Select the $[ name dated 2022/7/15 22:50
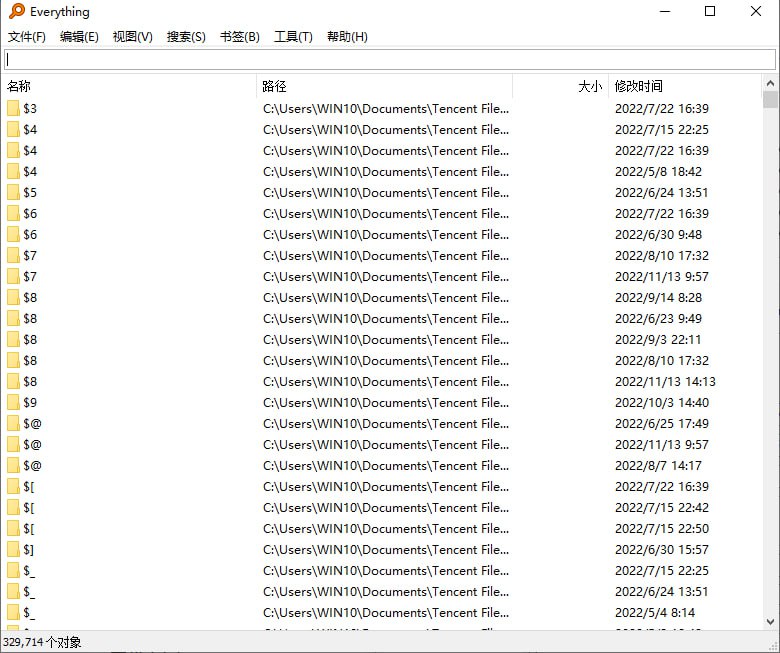Viewport: 780px width, 653px height. point(29,529)
